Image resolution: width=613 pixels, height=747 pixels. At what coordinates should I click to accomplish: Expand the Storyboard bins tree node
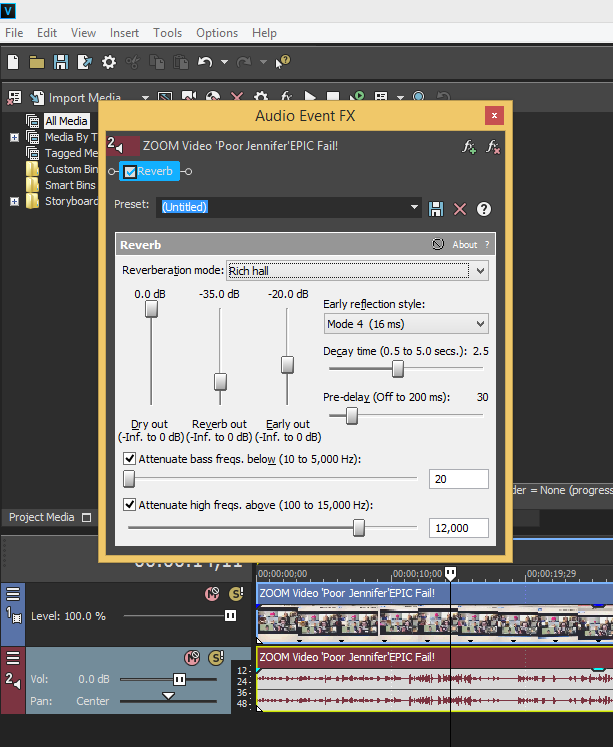pos(14,201)
